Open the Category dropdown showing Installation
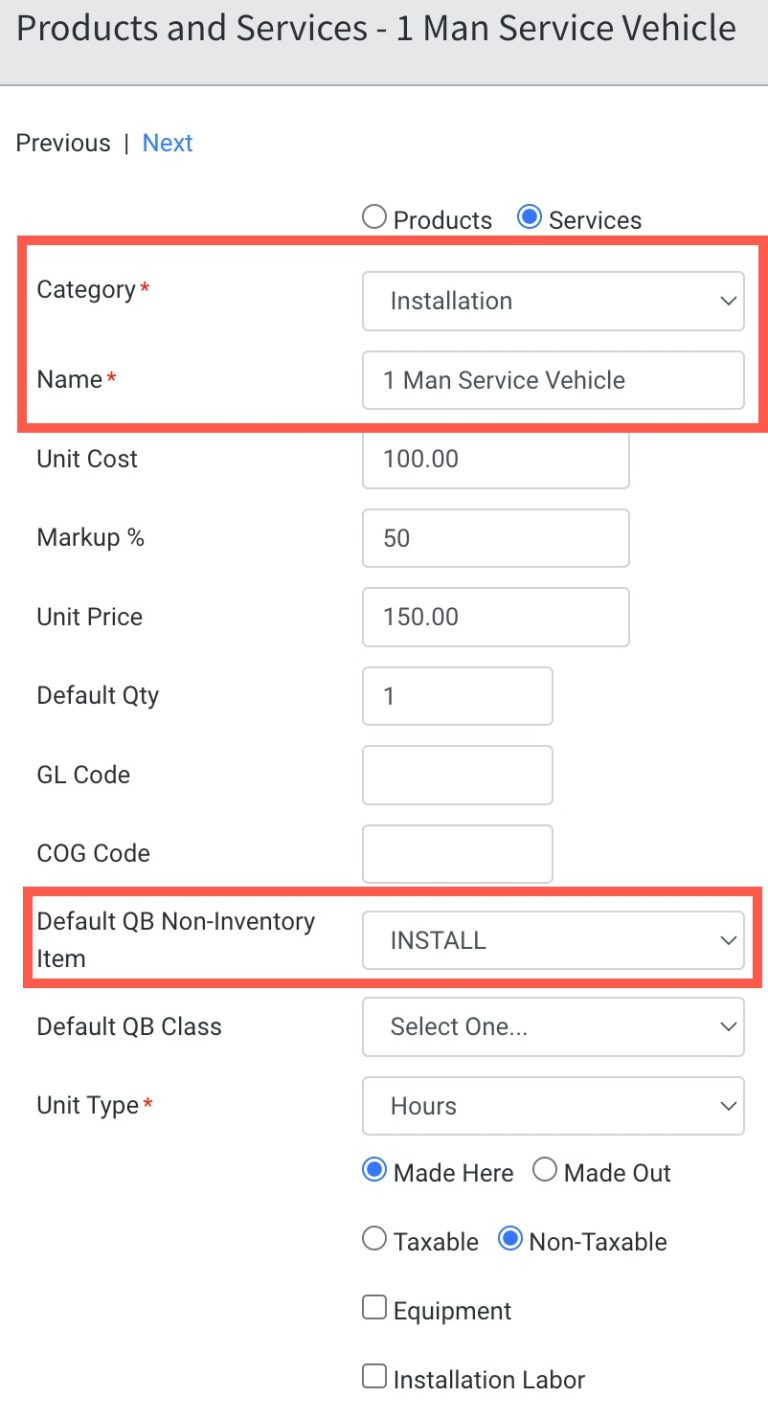 (x=553, y=300)
